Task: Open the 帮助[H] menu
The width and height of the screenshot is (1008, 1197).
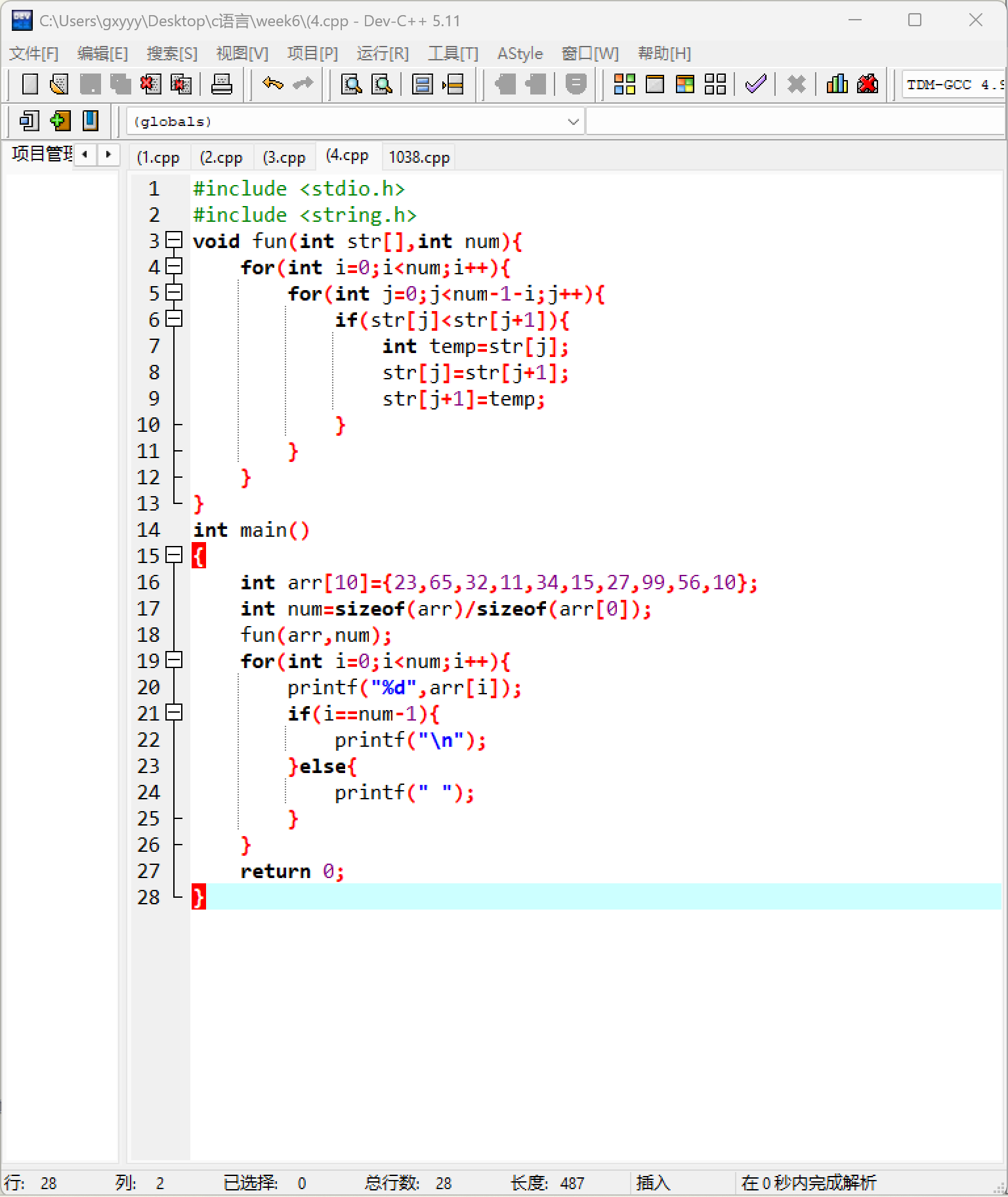Action: [664, 53]
